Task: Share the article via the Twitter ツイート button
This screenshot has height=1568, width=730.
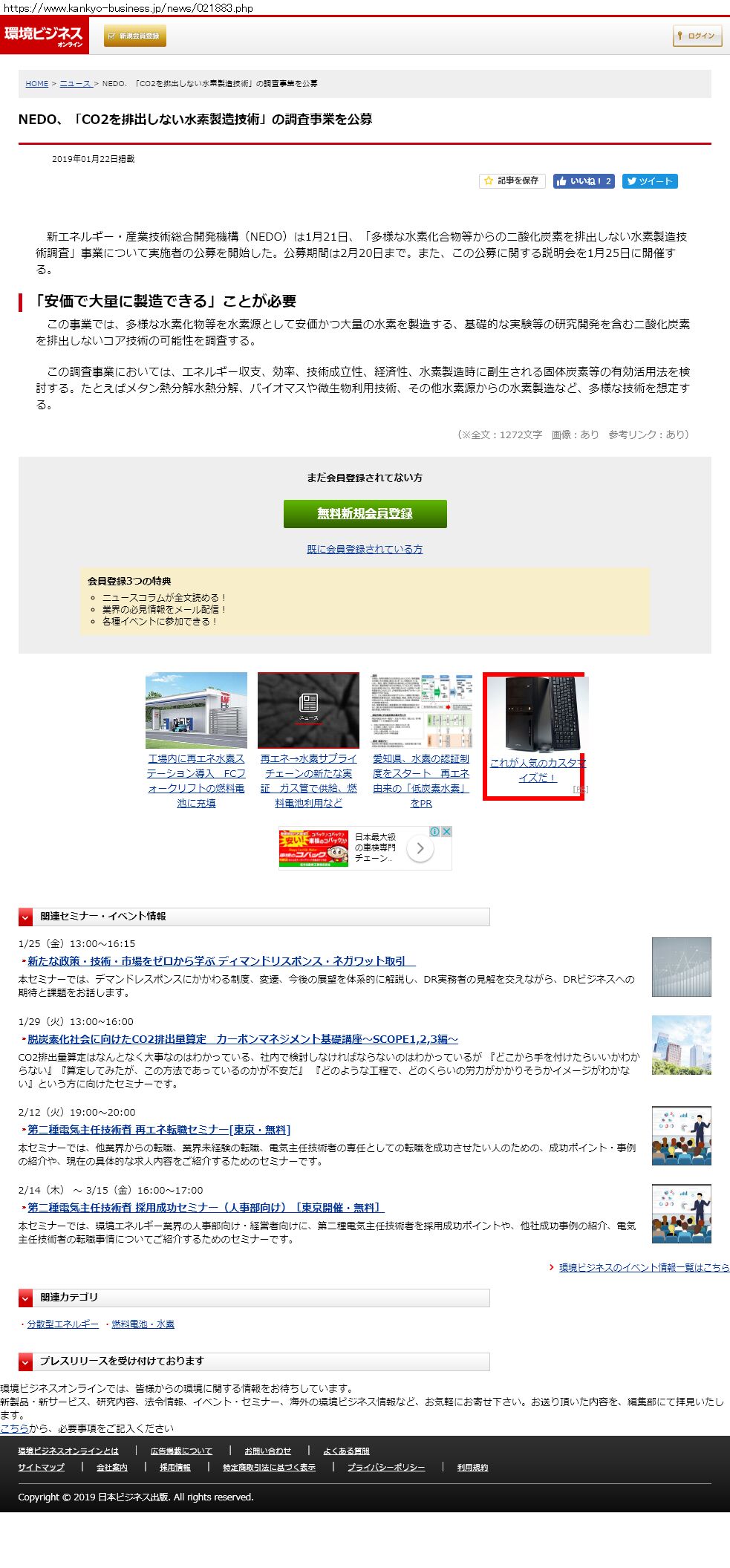Action: pyautogui.click(x=650, y=180)
